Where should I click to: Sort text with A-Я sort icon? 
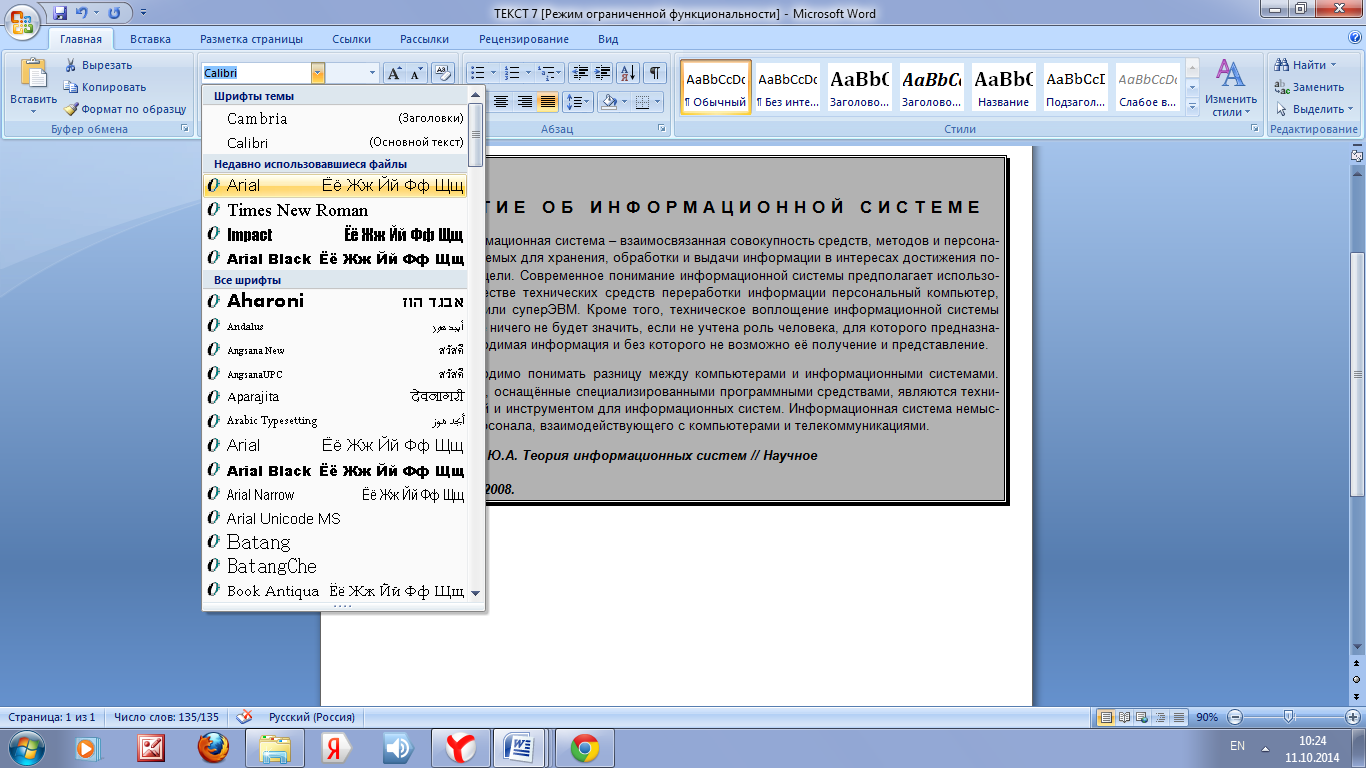point(628,73)
